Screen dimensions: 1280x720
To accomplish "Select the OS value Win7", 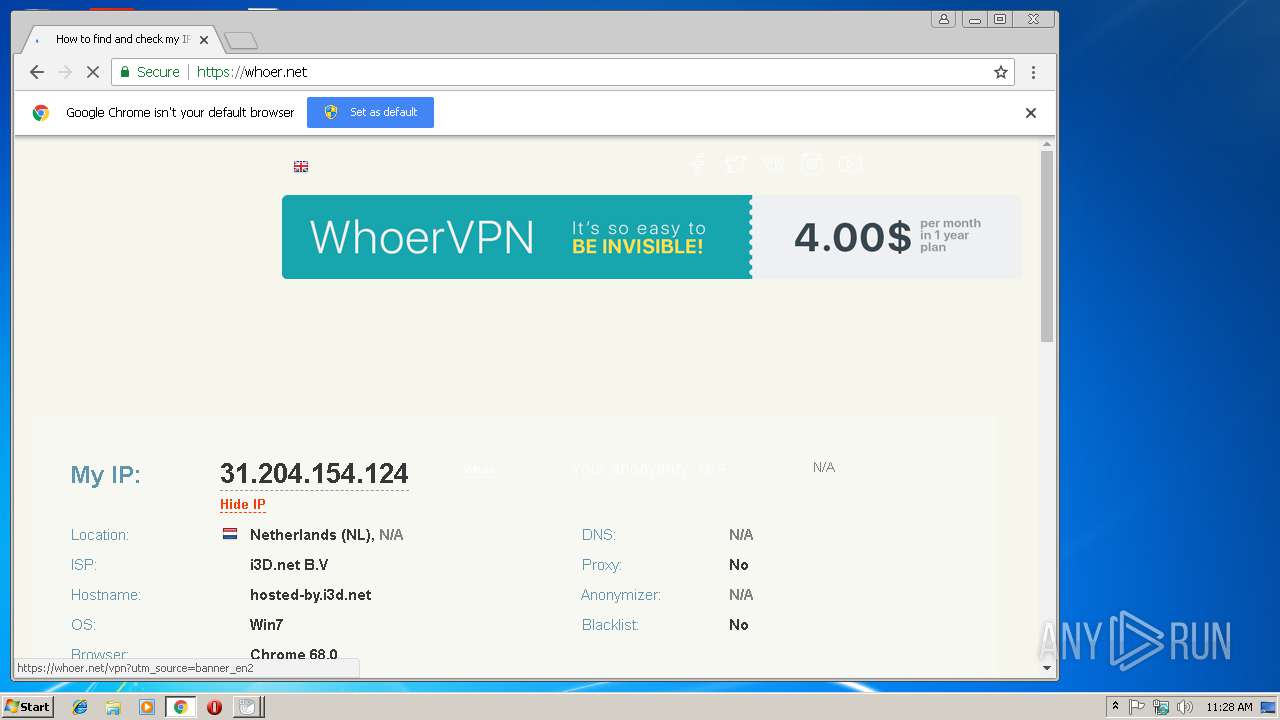I will 266,625.
